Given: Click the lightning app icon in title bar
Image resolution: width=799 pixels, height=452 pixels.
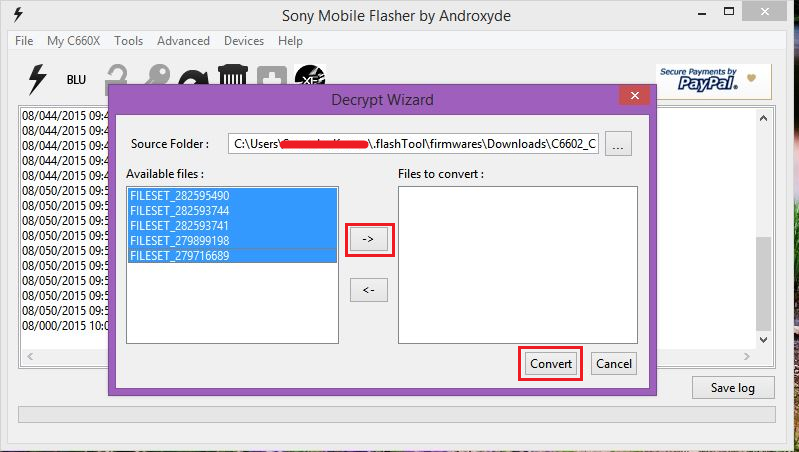Looking at the screenshot, I should click(x=18, y=14).
